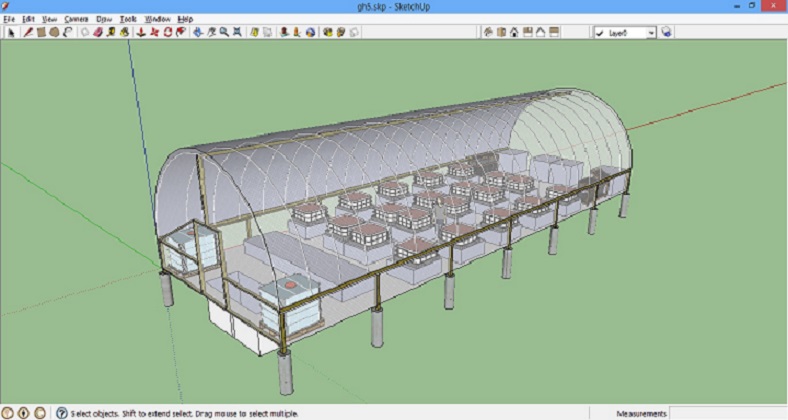Open the Camera menu

click(x=76, y=19)
